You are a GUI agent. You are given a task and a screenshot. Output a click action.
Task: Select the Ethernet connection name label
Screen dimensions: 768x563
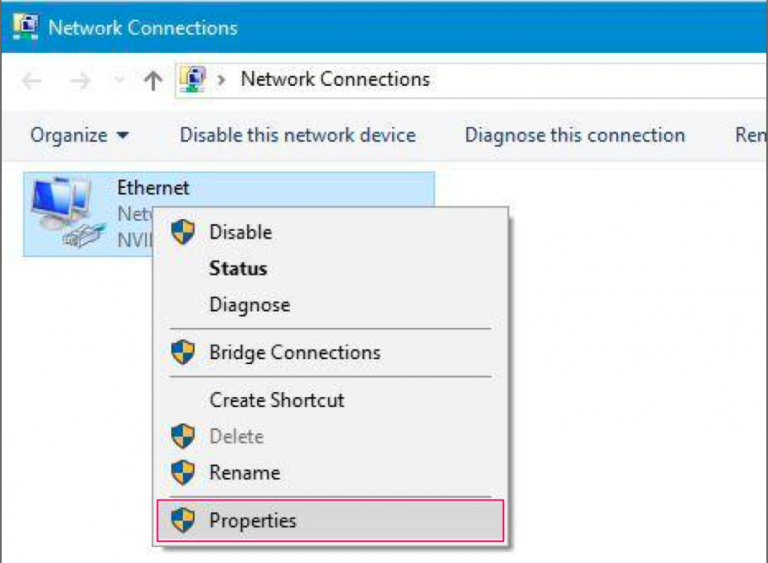[x=153, y=188]
